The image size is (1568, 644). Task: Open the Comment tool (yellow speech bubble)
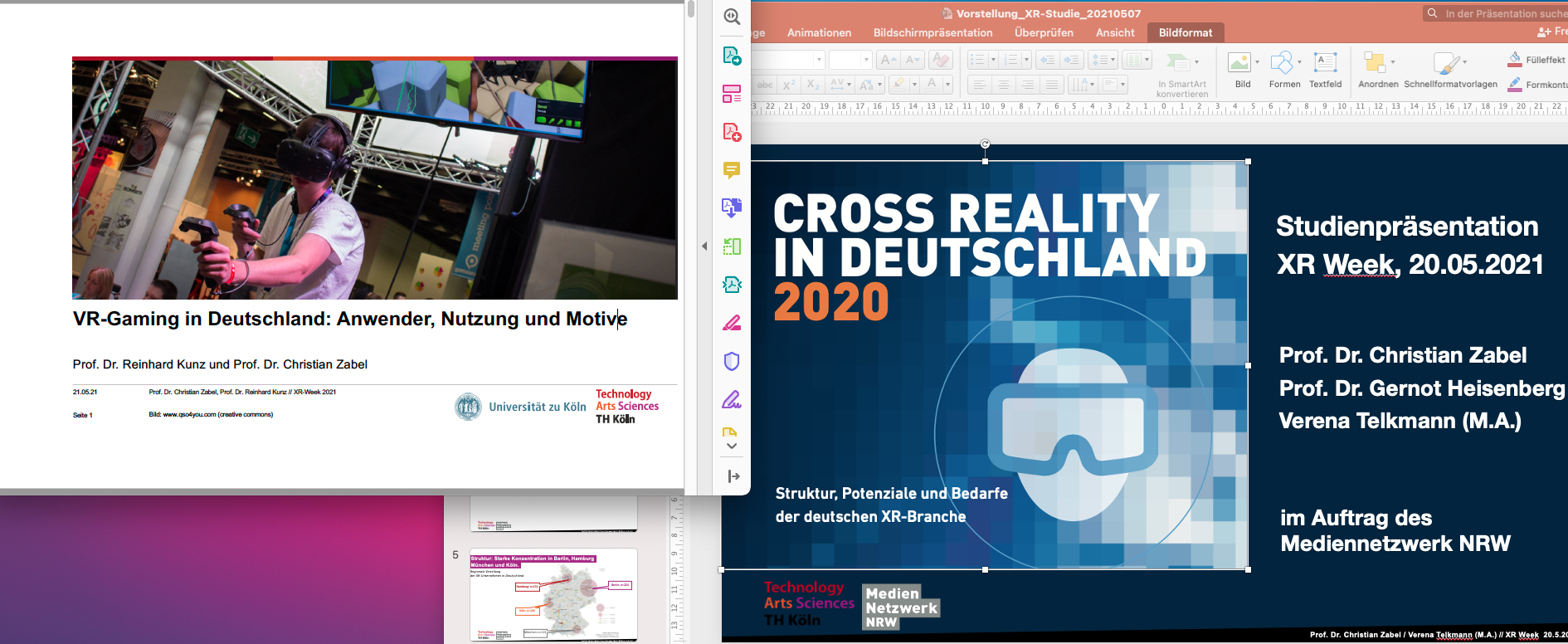click(732, 170)
